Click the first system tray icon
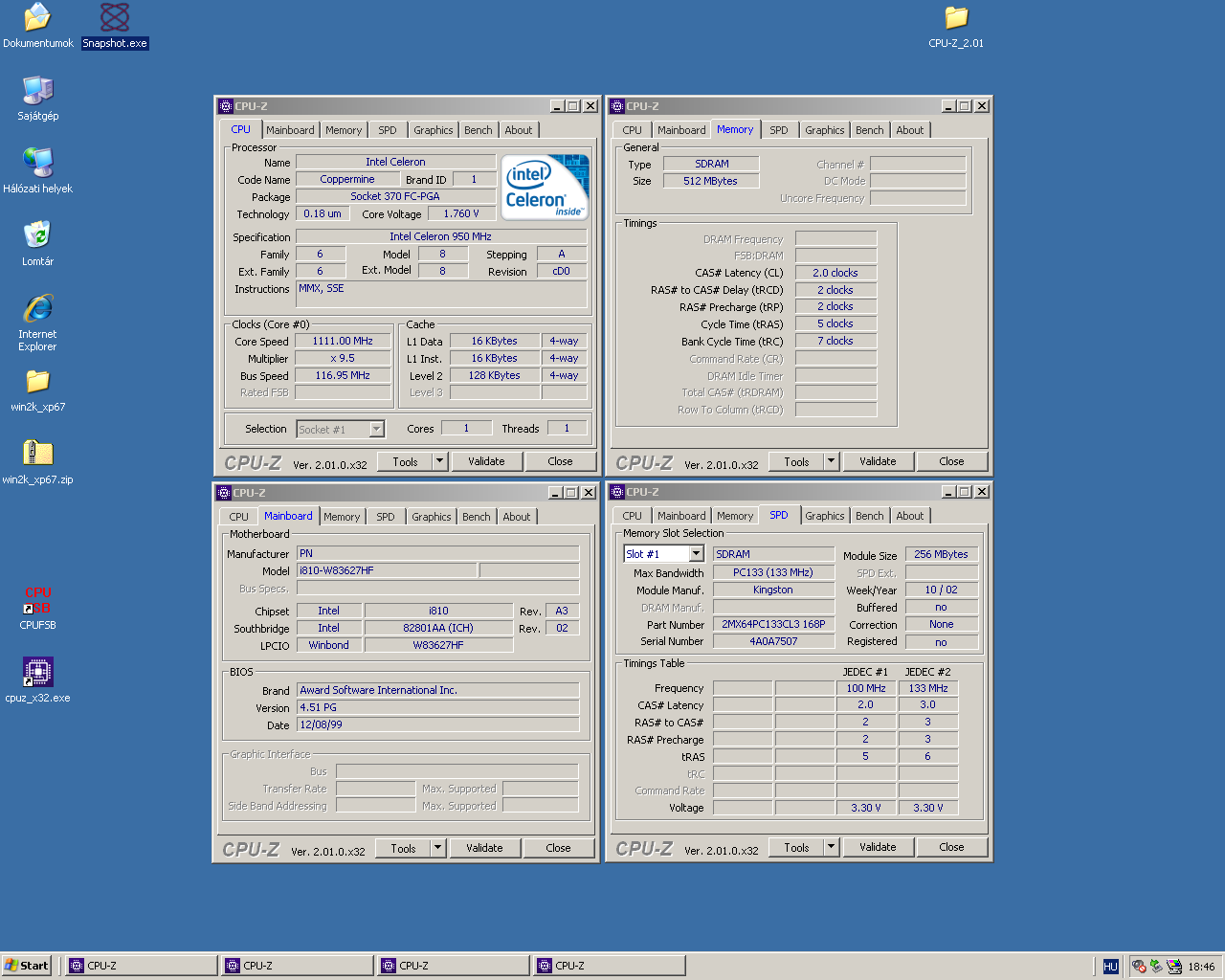Image resolution: width=1225 pixels, height=980 pixels. click(1139, 967)
